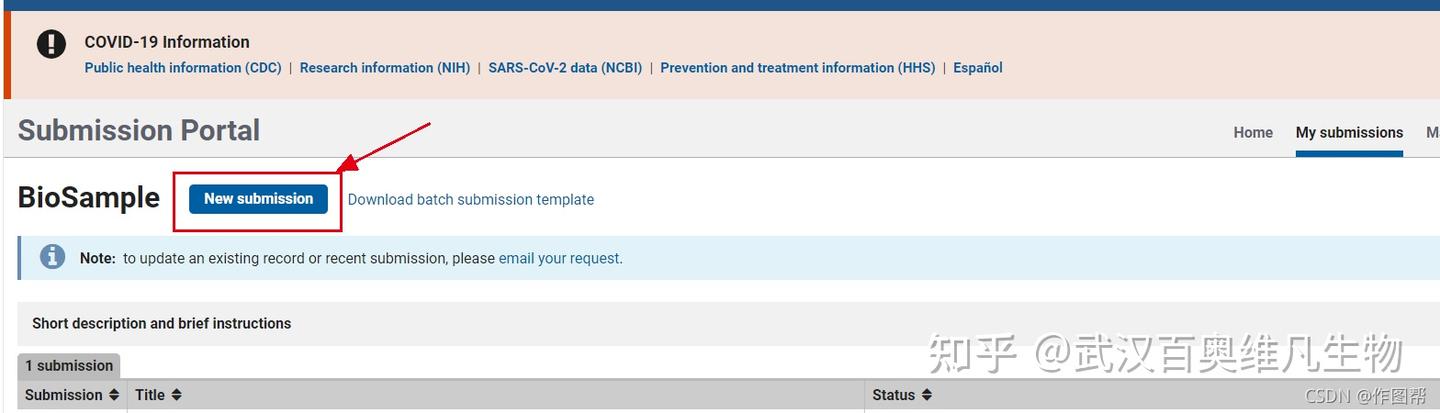The width and height of the screenshot is (1440, 413).
Task: Sort by Submission column arrows
Action: 114,395
